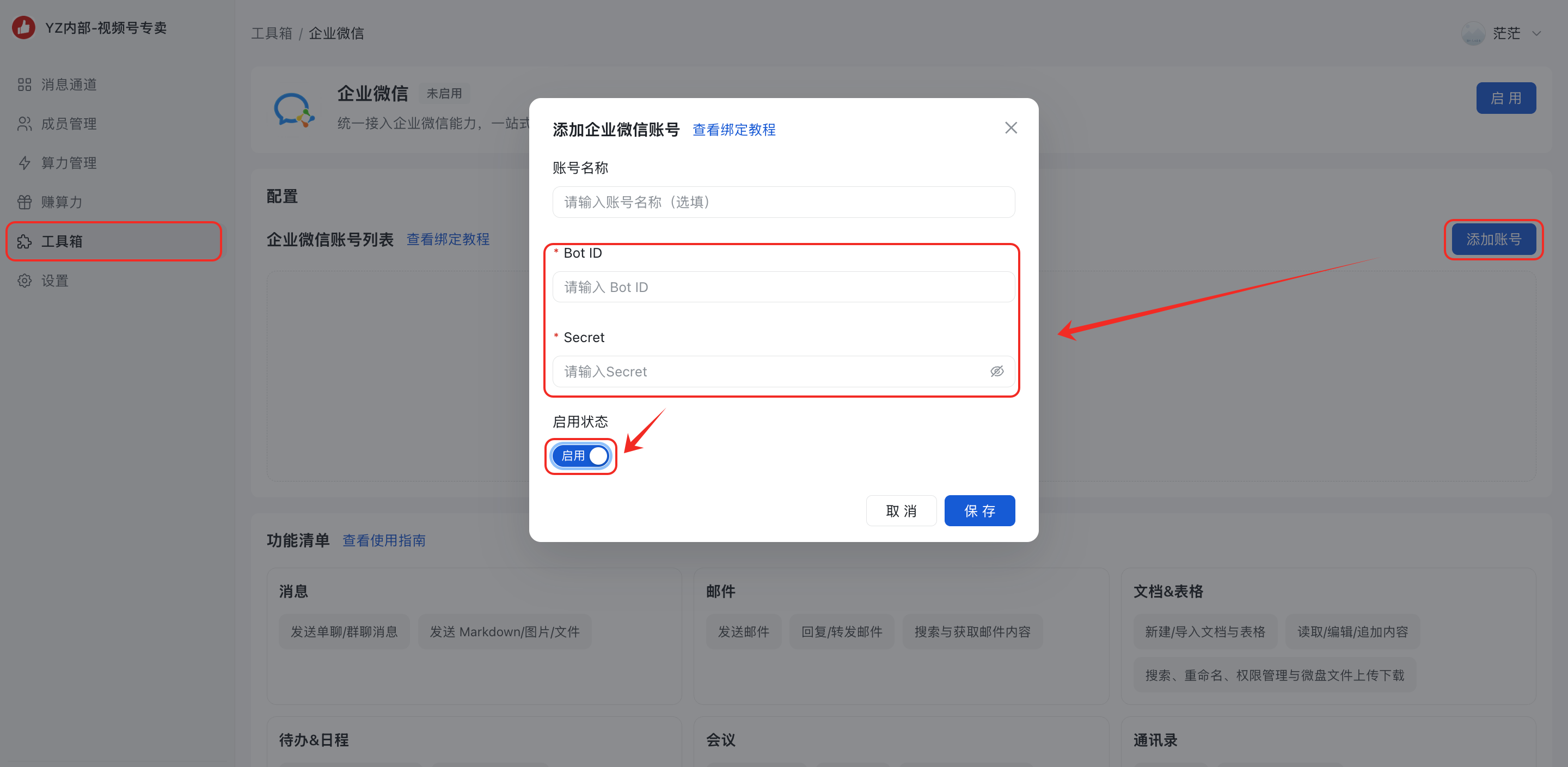Toggle the 启用 status switch
The image size is (1568, 767).
pos(581,456)
